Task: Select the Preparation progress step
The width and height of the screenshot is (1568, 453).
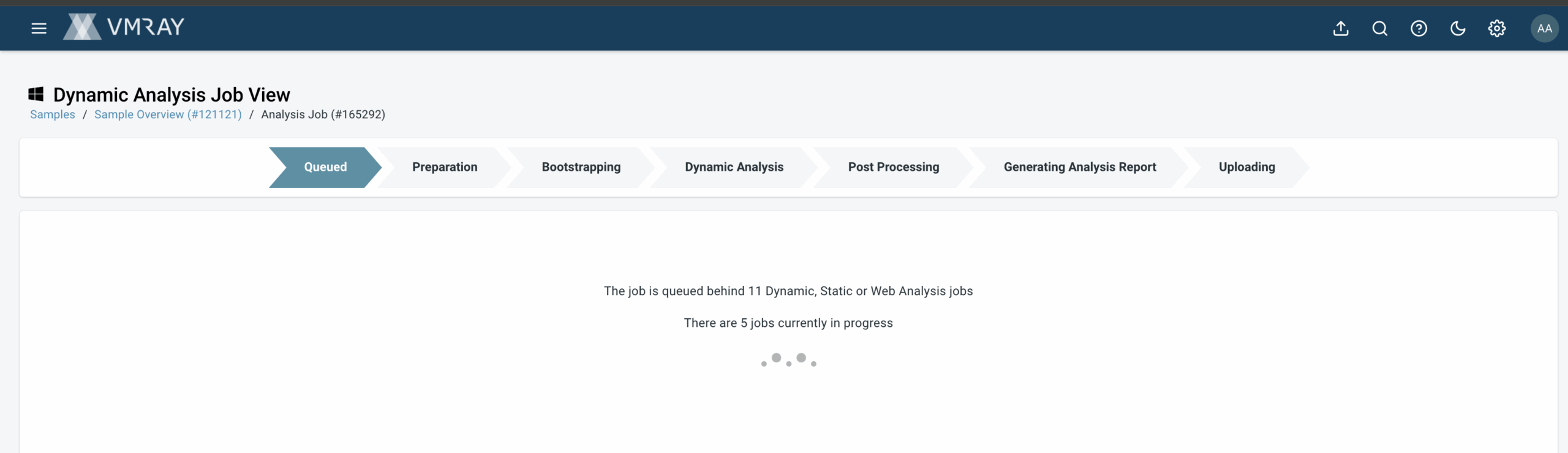Action: tap(445, 167)
